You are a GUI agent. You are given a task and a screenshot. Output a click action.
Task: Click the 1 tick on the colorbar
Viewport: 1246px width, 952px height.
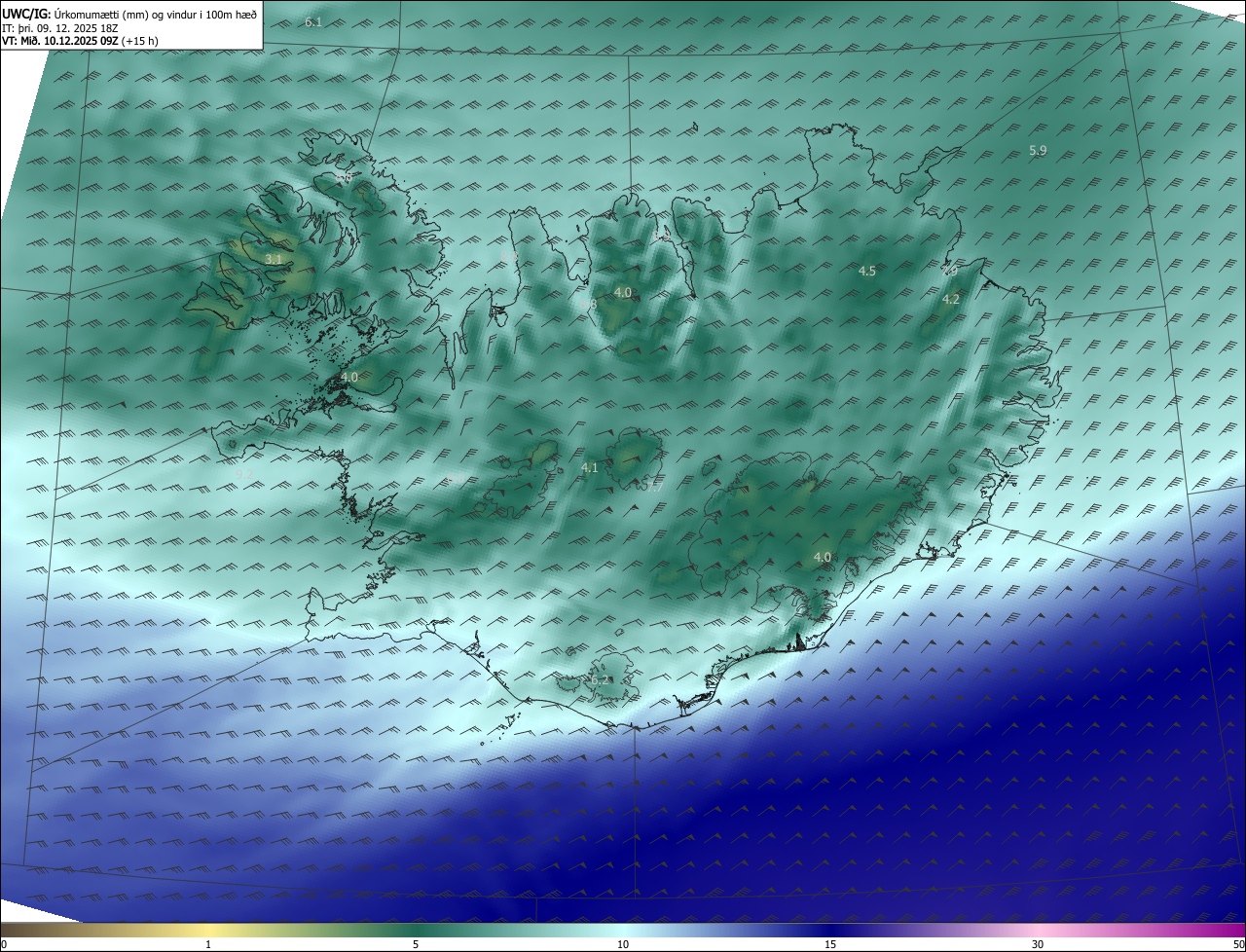tap(208, 944)
